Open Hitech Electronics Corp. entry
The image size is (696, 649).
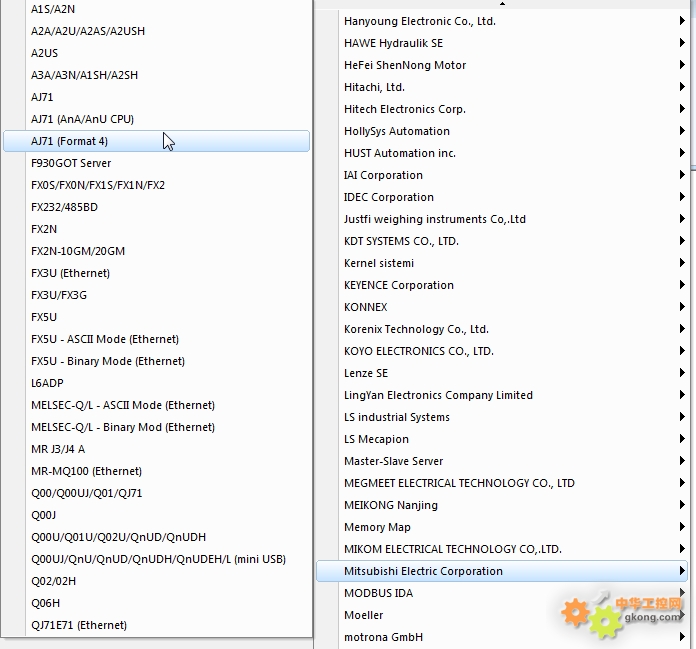[x=502, y=109]
